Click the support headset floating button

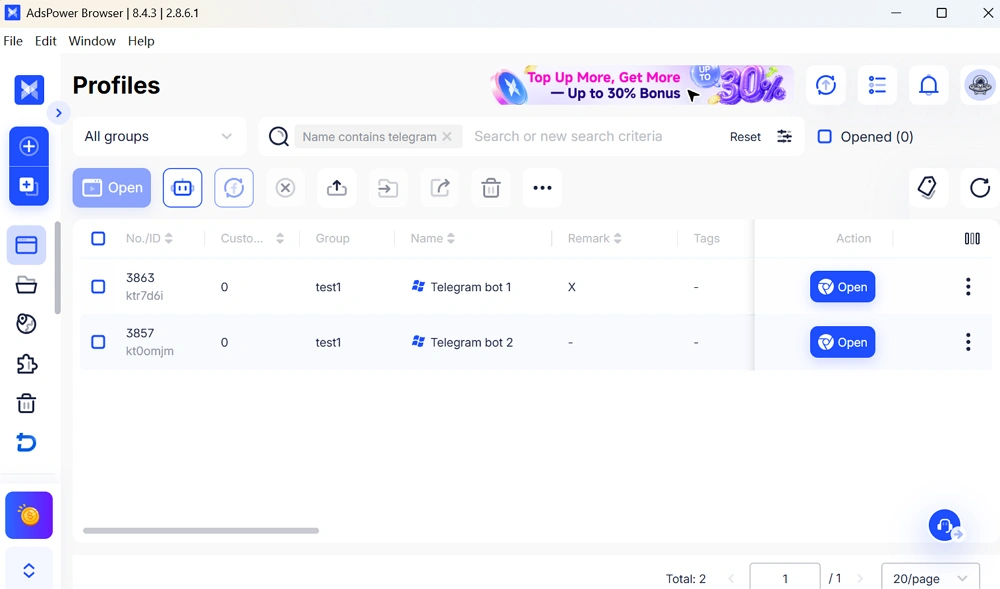coord(945,525)
